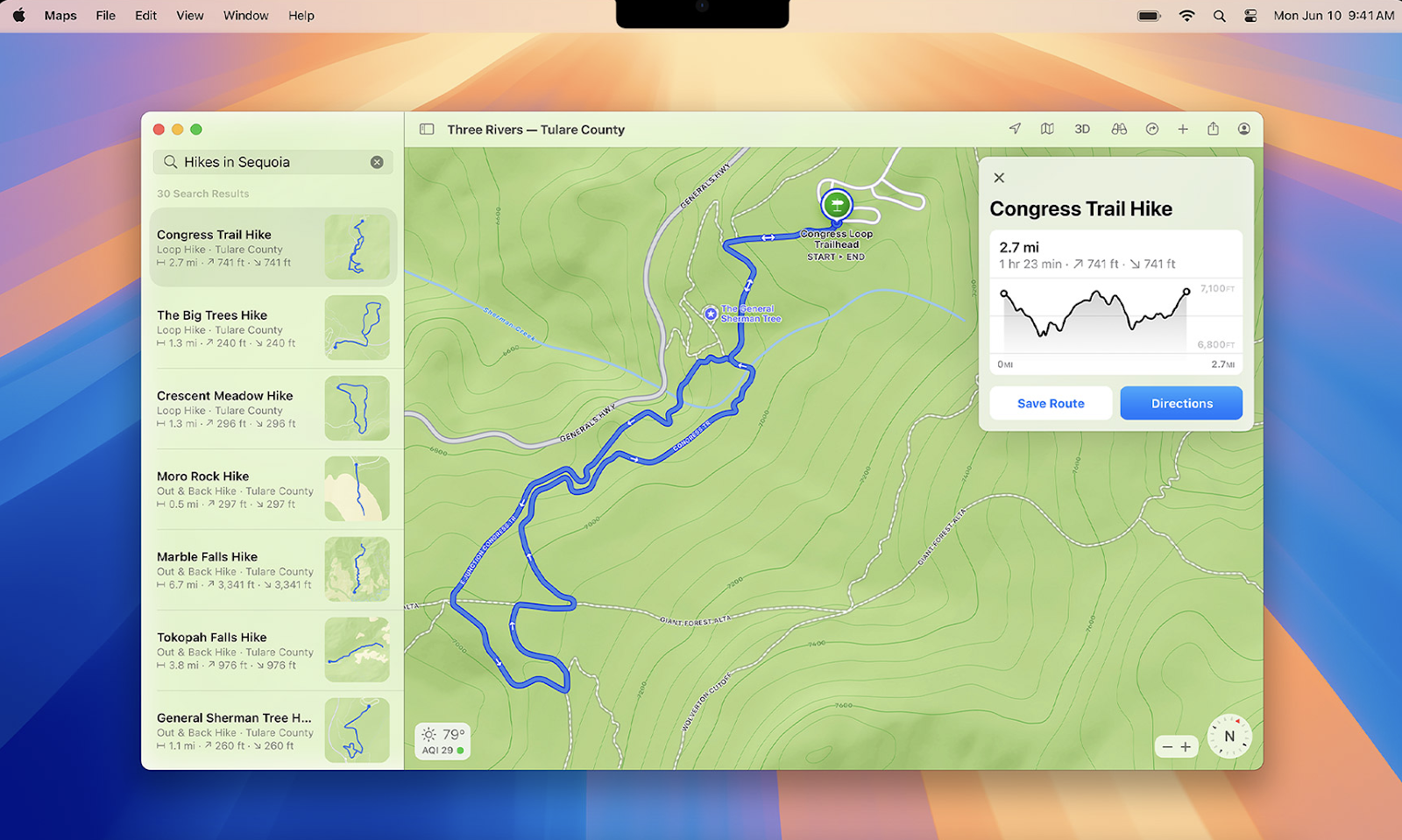Image resolution: width=1402 pixels, height=840 pixels.
Task: Select Moro Rock Hike result
Action: click(273, 489)
